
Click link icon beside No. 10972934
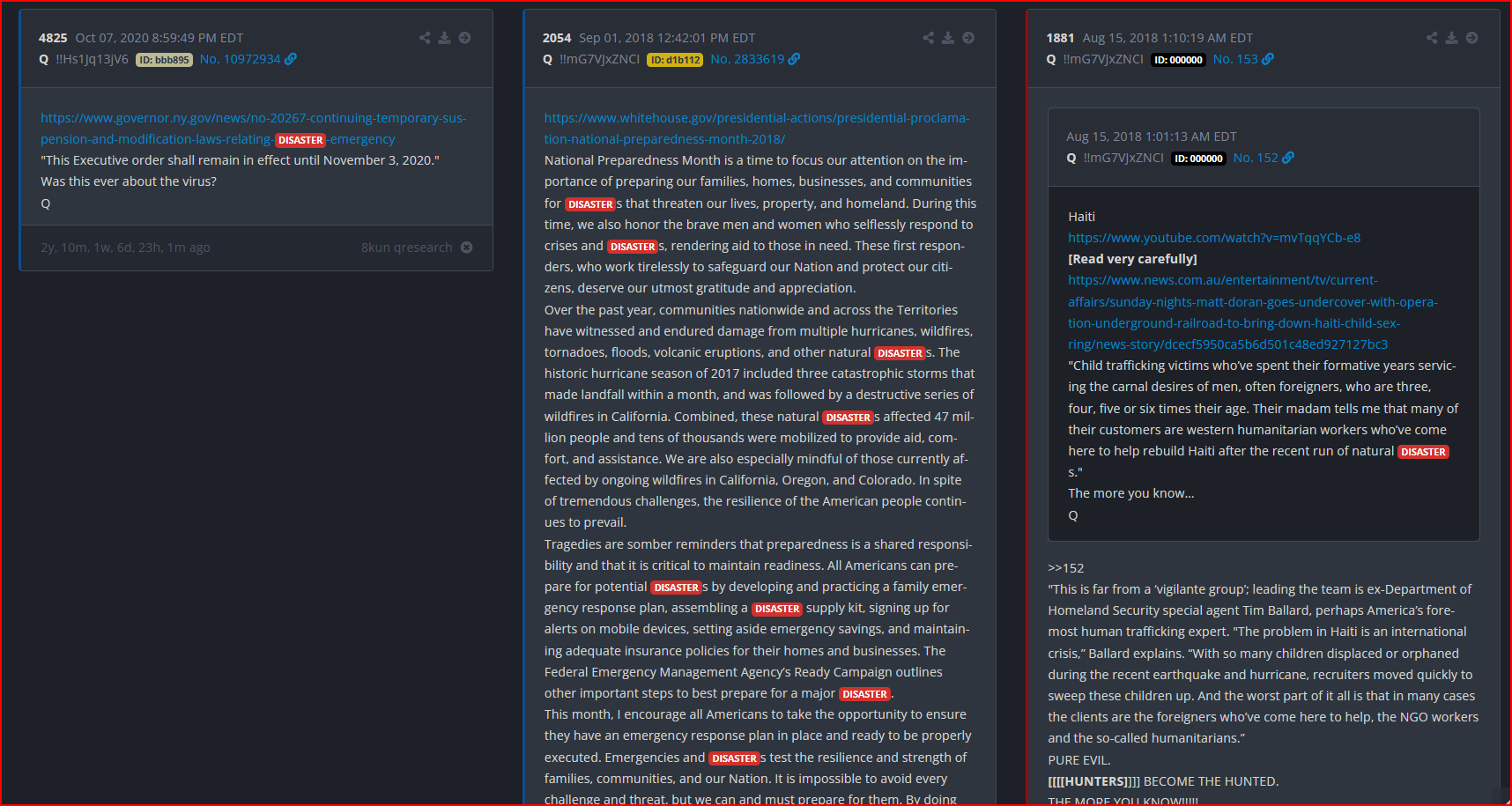point(291,59)
